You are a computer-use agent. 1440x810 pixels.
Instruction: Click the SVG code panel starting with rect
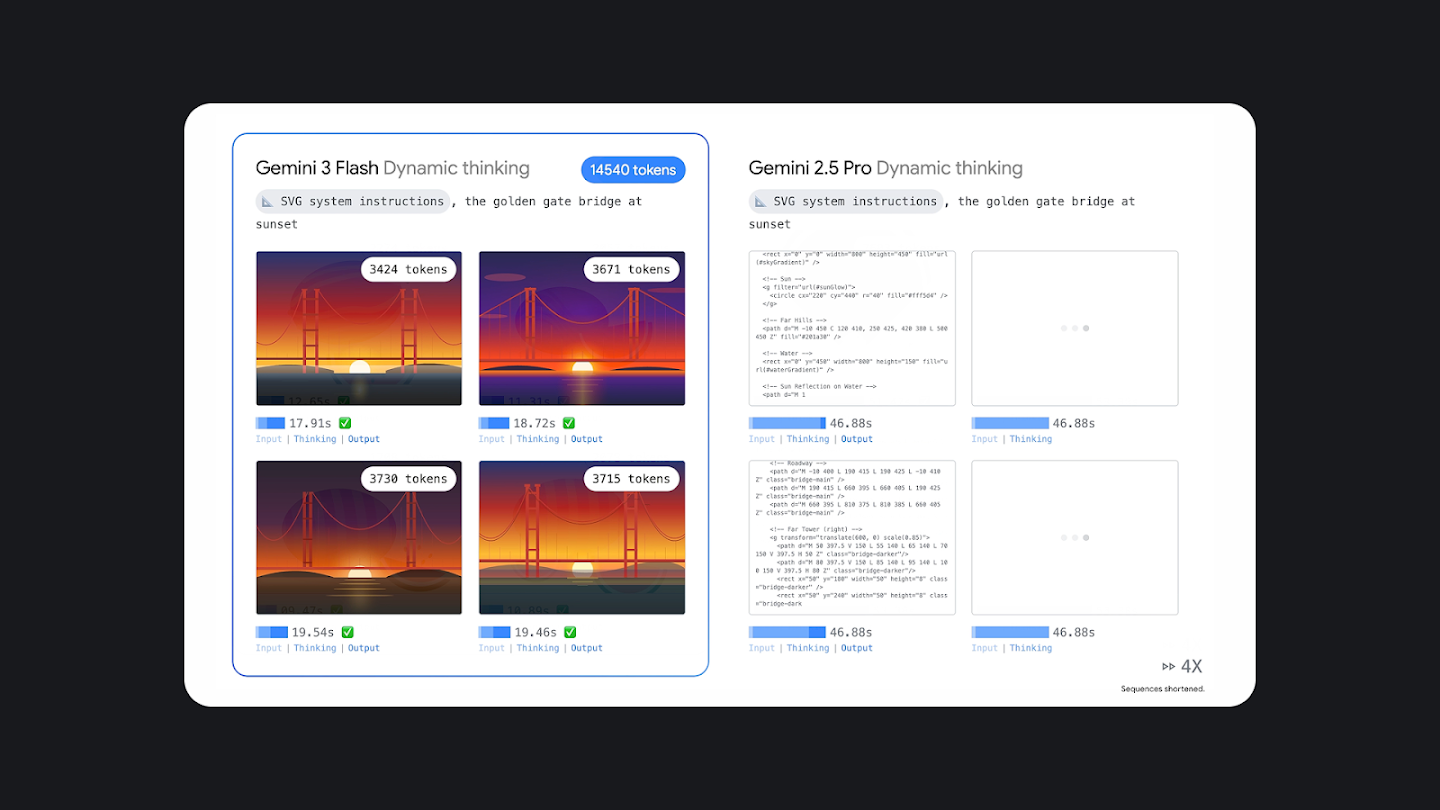point(852,328)
